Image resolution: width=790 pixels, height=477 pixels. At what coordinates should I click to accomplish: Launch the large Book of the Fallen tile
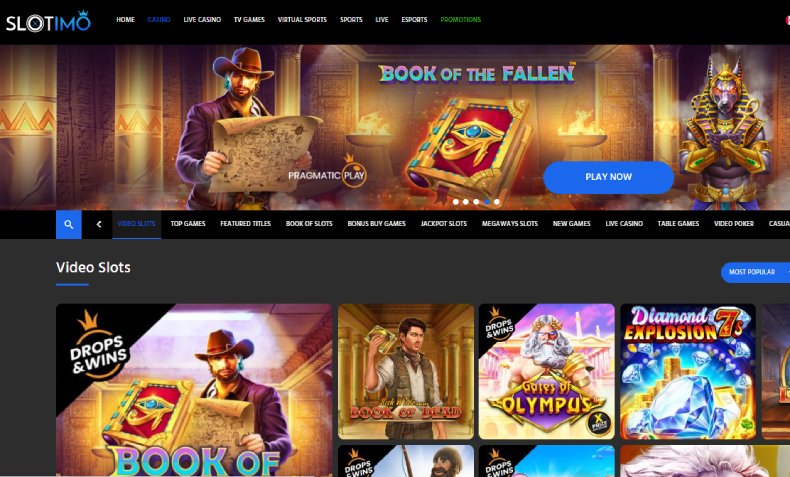(194, 390)
